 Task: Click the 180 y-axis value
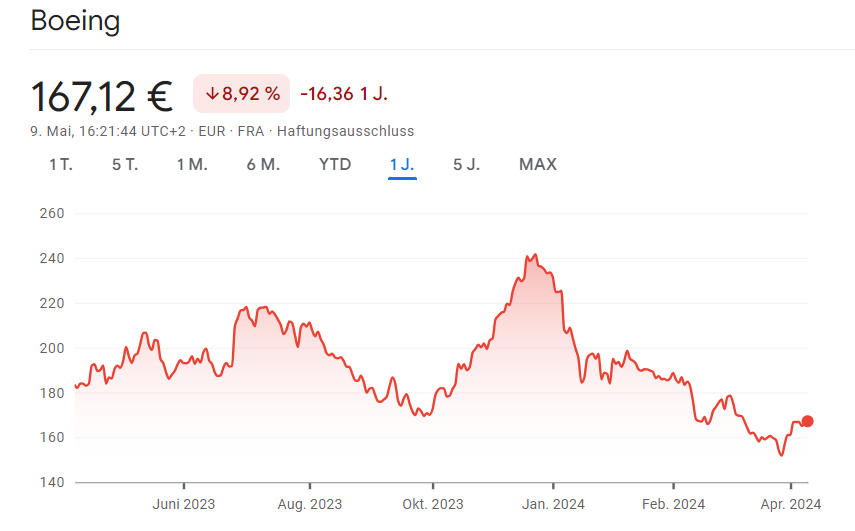click(x=52, y=393)
